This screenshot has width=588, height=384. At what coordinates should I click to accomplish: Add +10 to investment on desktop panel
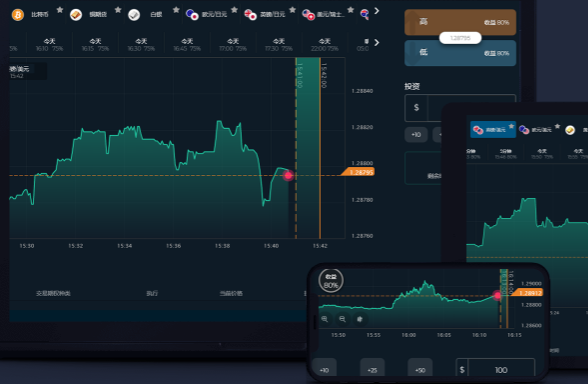click(416, 135)
